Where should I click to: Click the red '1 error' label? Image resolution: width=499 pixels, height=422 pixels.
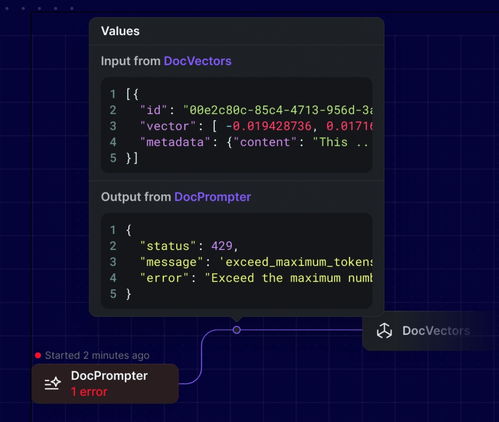pyautogui.click(x=89, y=392)
